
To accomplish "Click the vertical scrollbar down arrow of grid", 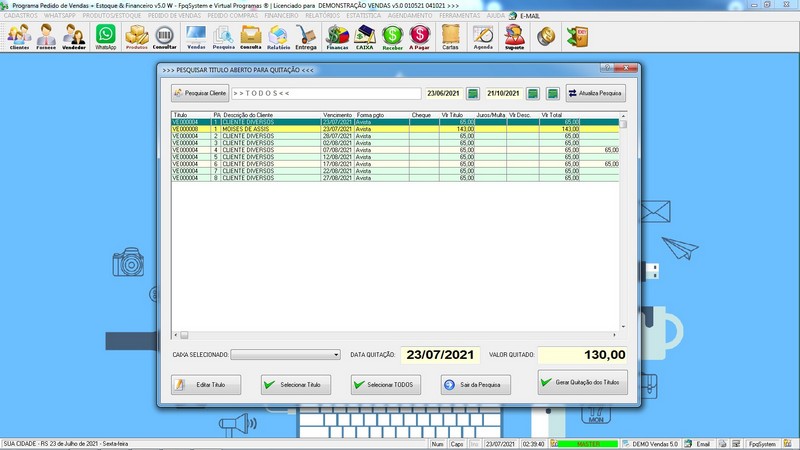I will click(623, 327).
